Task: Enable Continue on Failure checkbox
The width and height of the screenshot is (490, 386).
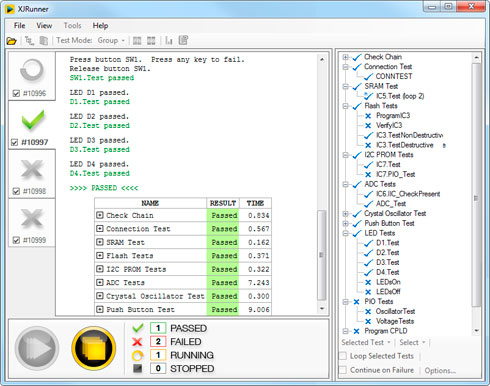Action: [343, 370]
